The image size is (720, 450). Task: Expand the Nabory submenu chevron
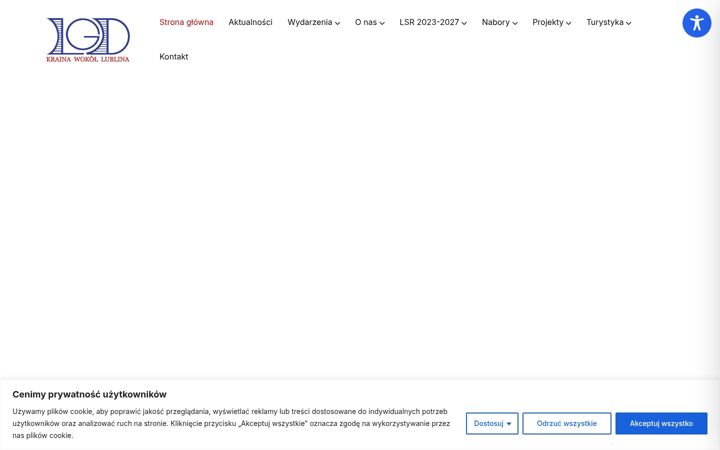click(515, 23)
